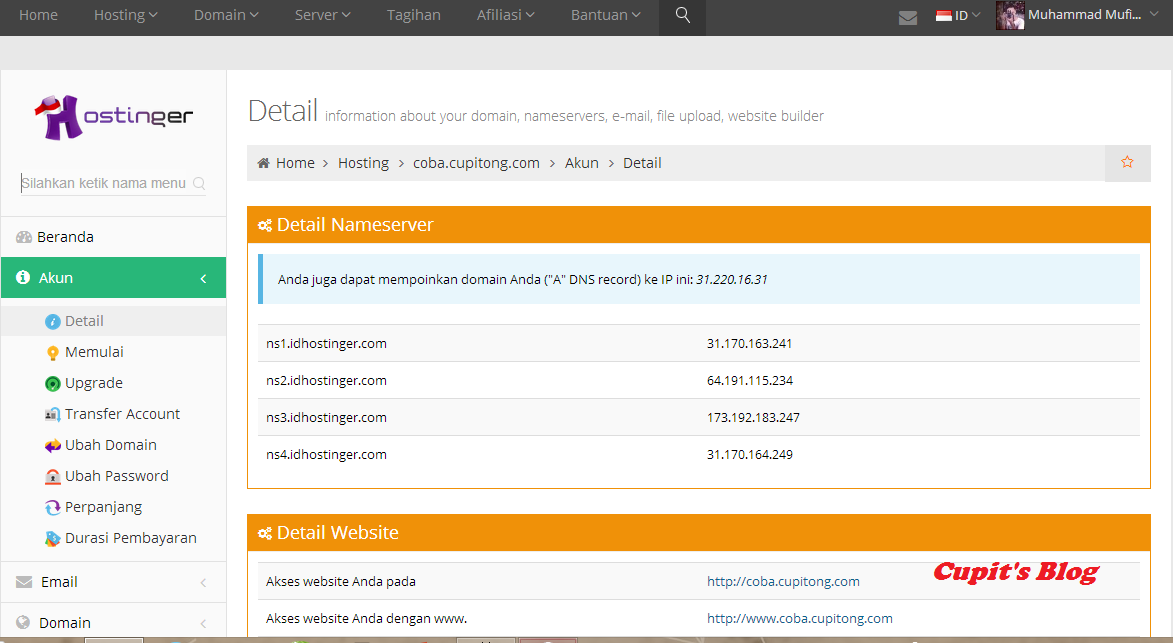Click the Beranda dashboard icon
The image size is (1173, 643).
coord(24,237)
